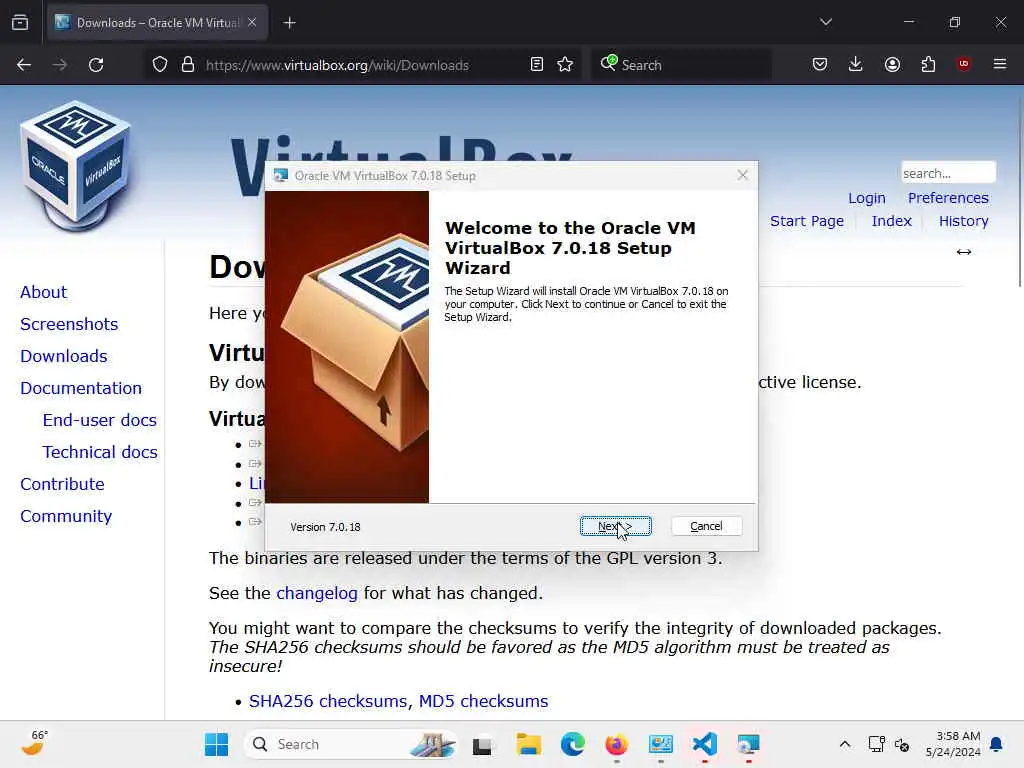Open the muted volume tray icon

(x=902, y=744)
